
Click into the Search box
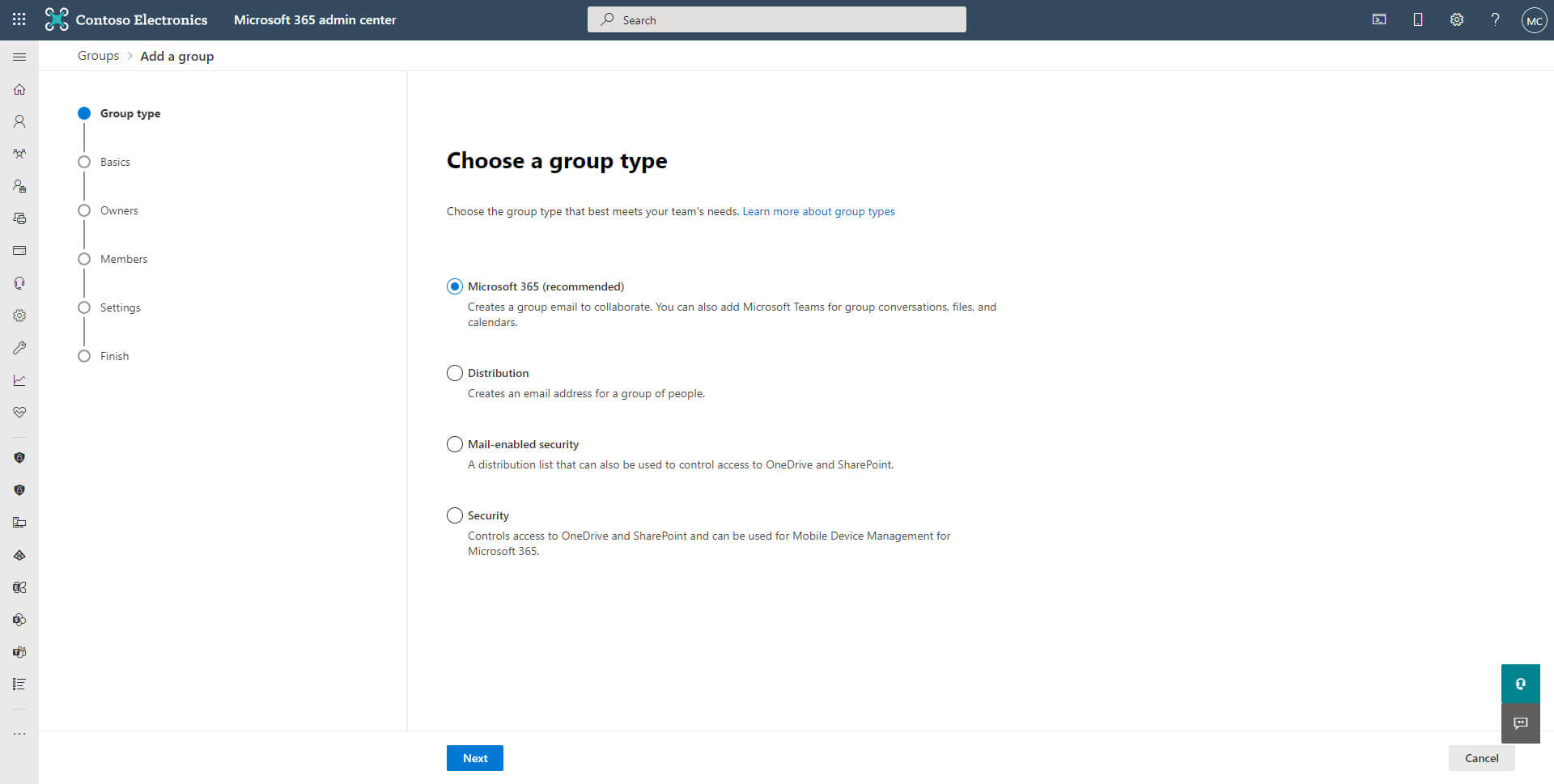[x=777, y=19]
